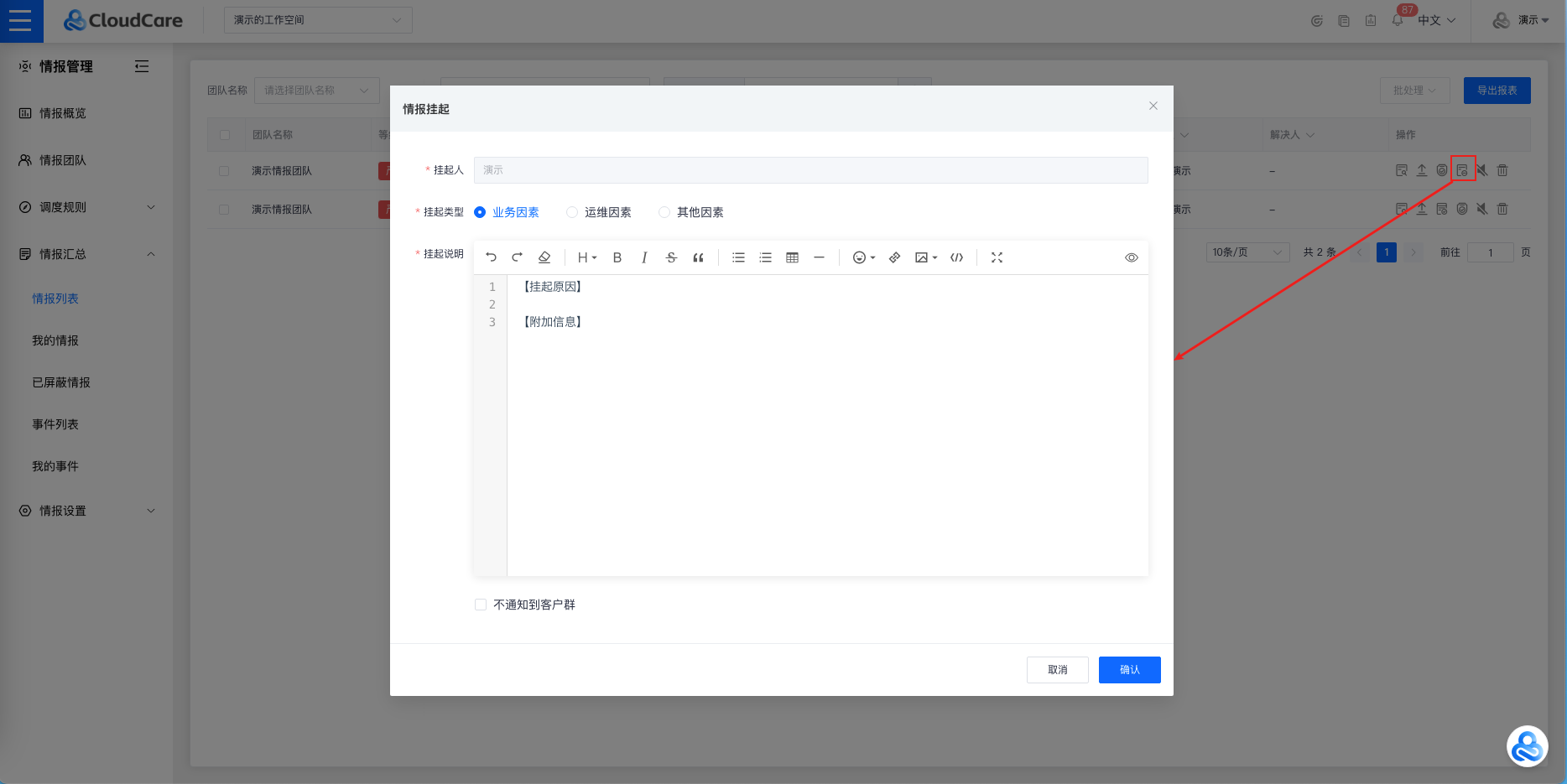
Task: Click the eraser clear-format icon
Action: coord(544,257)
